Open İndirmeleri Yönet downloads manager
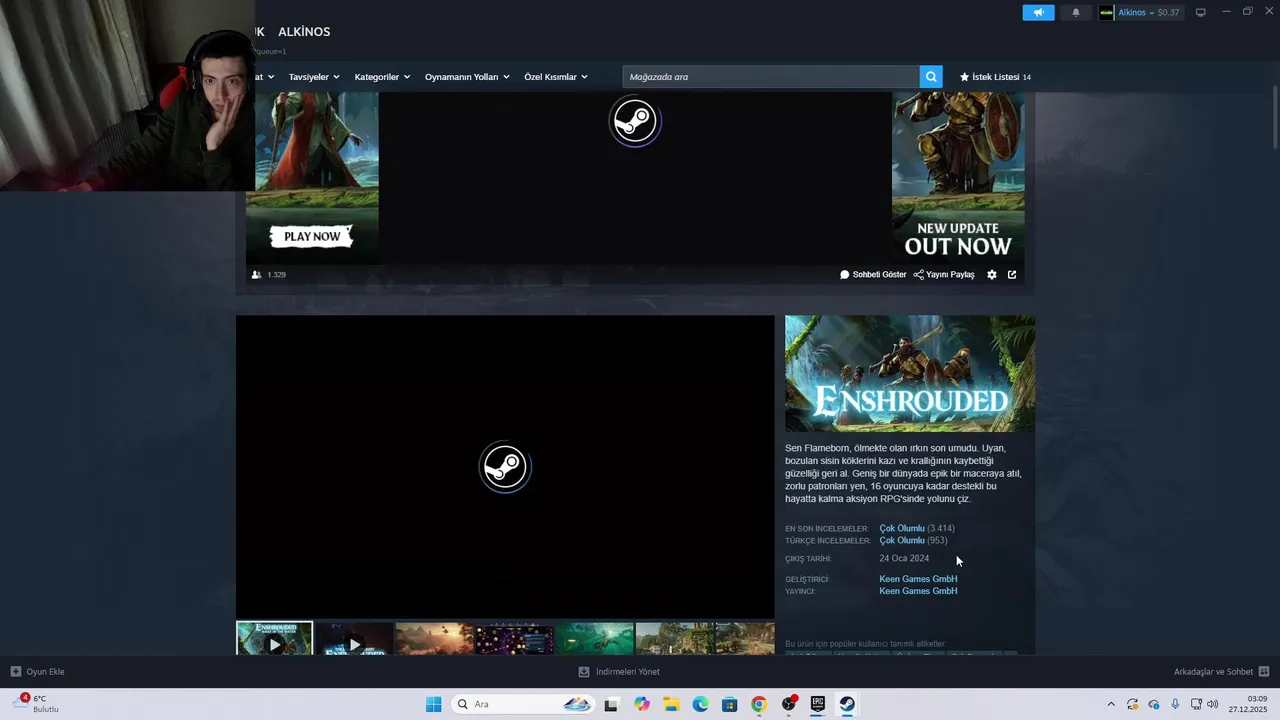 (x=619, y=672)
